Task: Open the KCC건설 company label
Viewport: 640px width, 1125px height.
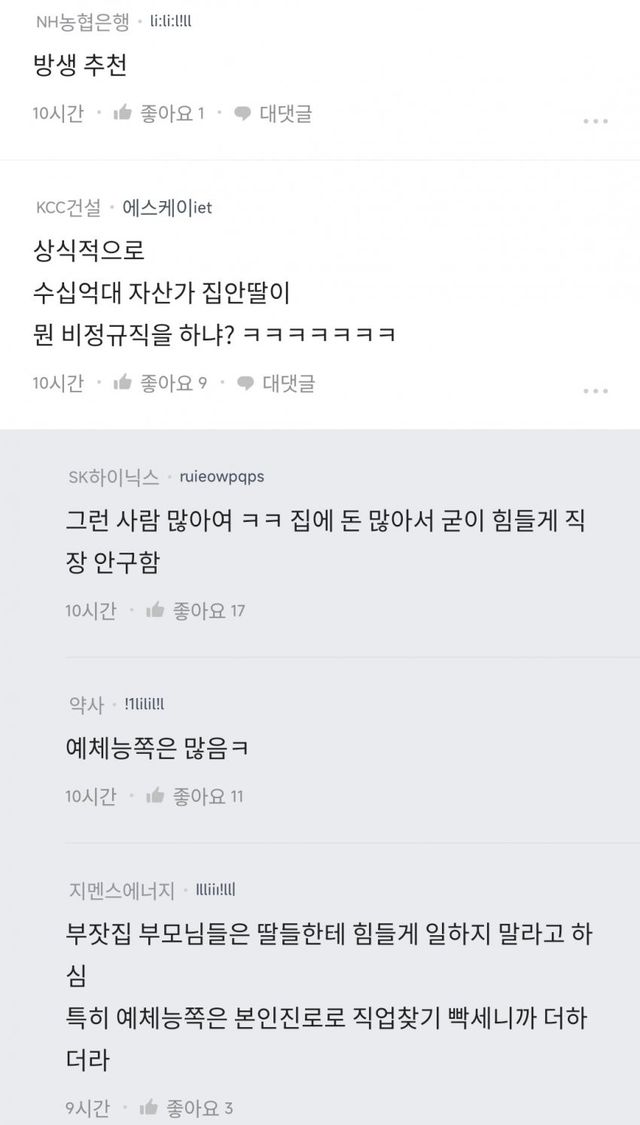Action: pos(67,208)
